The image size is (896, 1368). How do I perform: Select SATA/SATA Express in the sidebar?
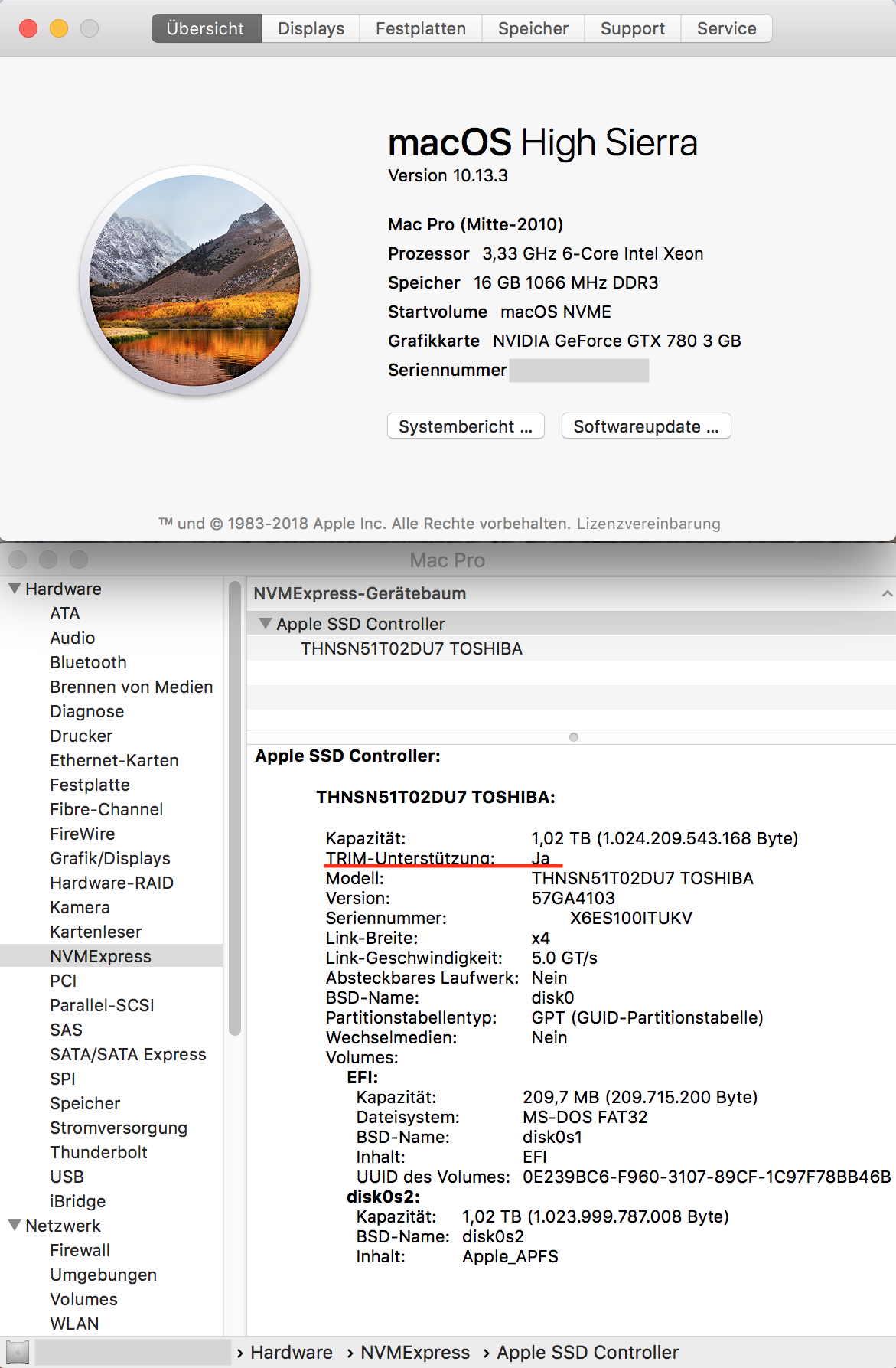[128, 1054]
